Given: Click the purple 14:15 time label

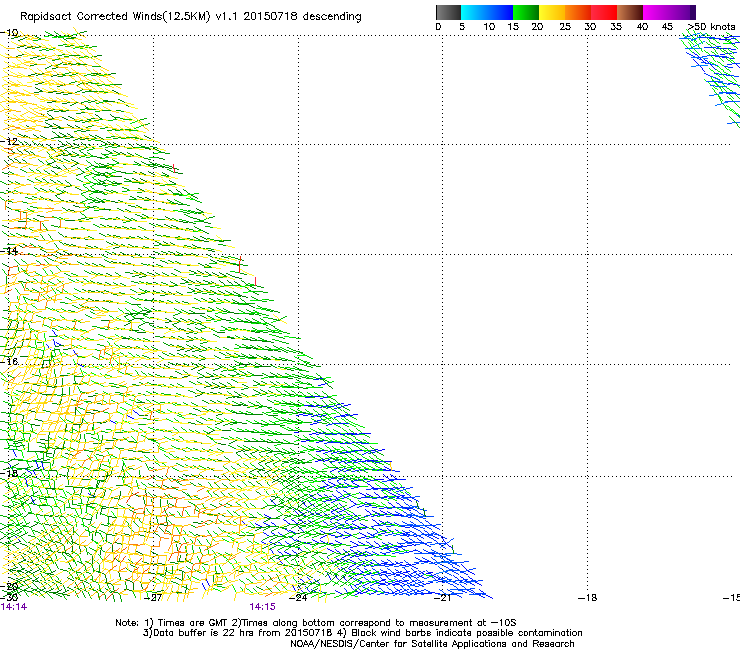Looking at the screenshot, I should click(262, 607).
